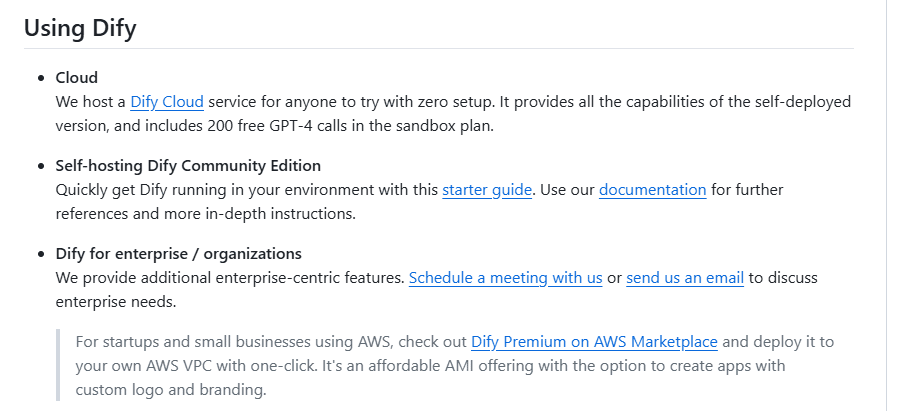Click the bullet beside 'Dify for enterprise'
Image resolution: width=918 pixels, height=411 pixels.
coord(42,254)
